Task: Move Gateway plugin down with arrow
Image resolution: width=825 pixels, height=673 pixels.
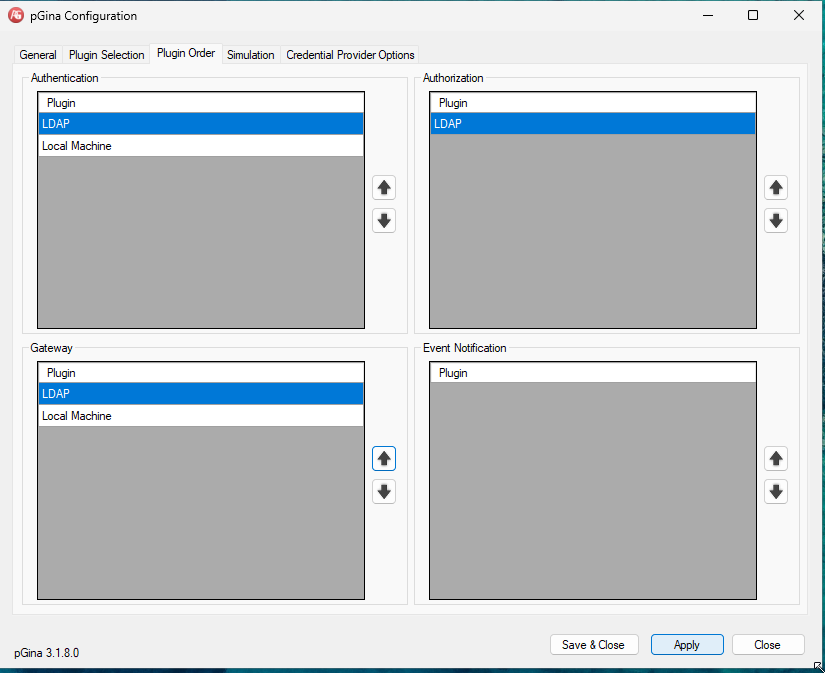Action: [384, 492]
